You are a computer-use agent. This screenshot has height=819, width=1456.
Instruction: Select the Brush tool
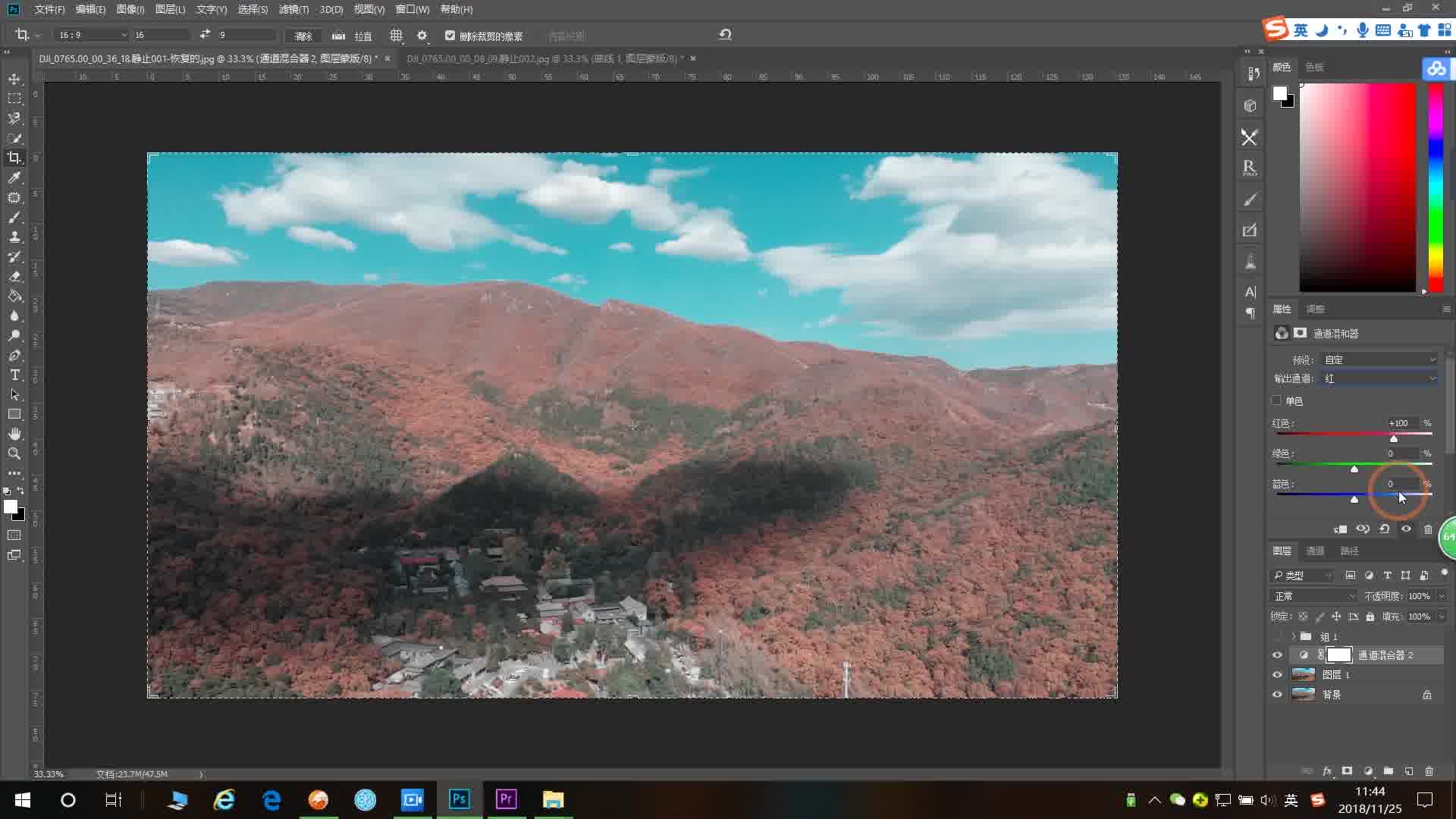(14, 217)
